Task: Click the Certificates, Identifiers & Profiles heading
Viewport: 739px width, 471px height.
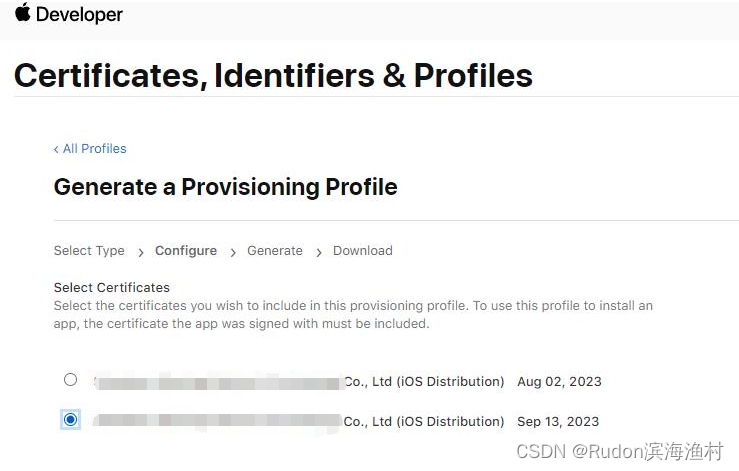Action: pos(273,75)
